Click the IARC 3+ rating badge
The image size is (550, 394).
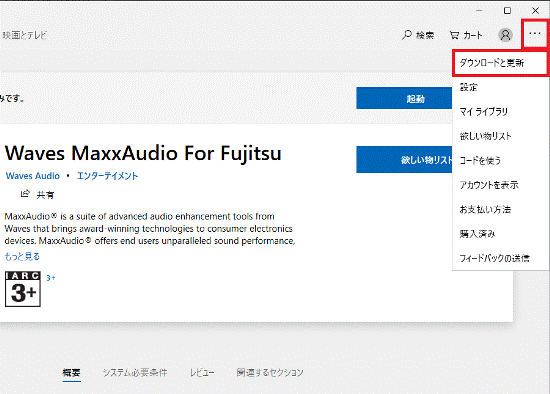pos(23,289)
